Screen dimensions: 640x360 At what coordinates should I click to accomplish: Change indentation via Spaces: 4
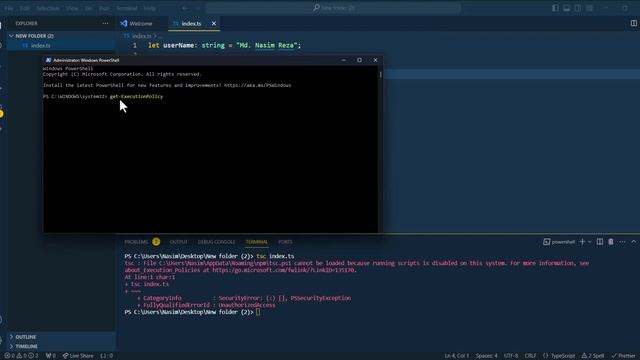pos(486,356)
